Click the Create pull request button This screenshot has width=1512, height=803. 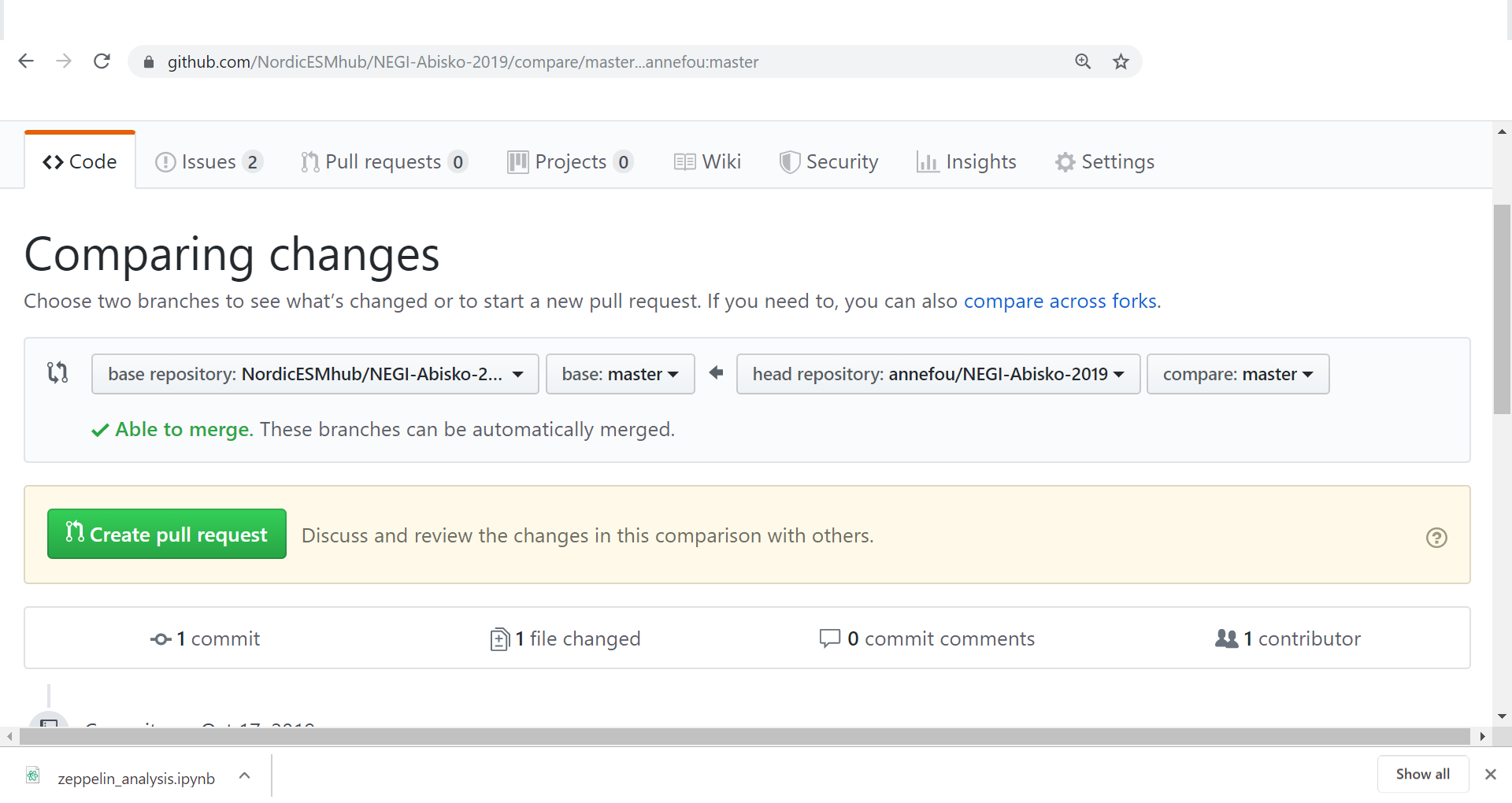(167, 534)
